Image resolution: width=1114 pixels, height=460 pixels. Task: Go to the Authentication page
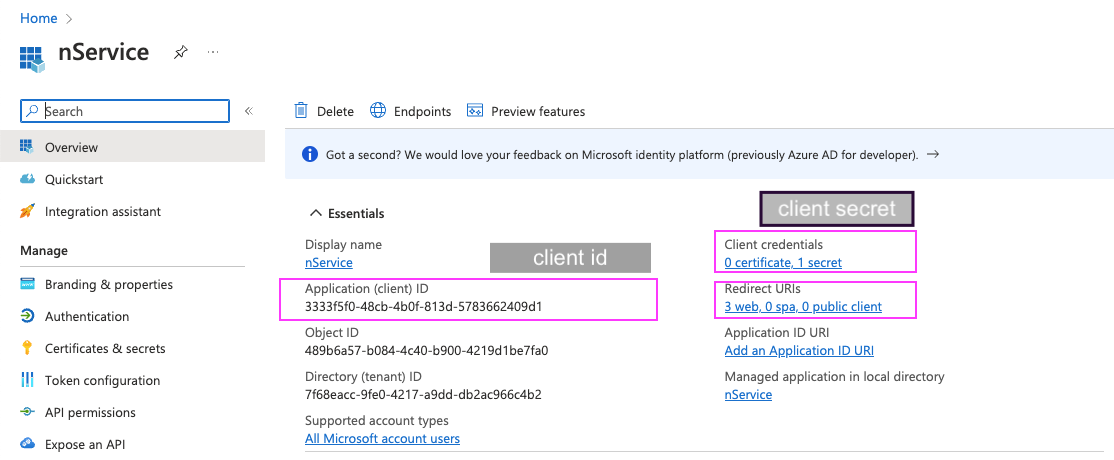(x=86, y=316)
